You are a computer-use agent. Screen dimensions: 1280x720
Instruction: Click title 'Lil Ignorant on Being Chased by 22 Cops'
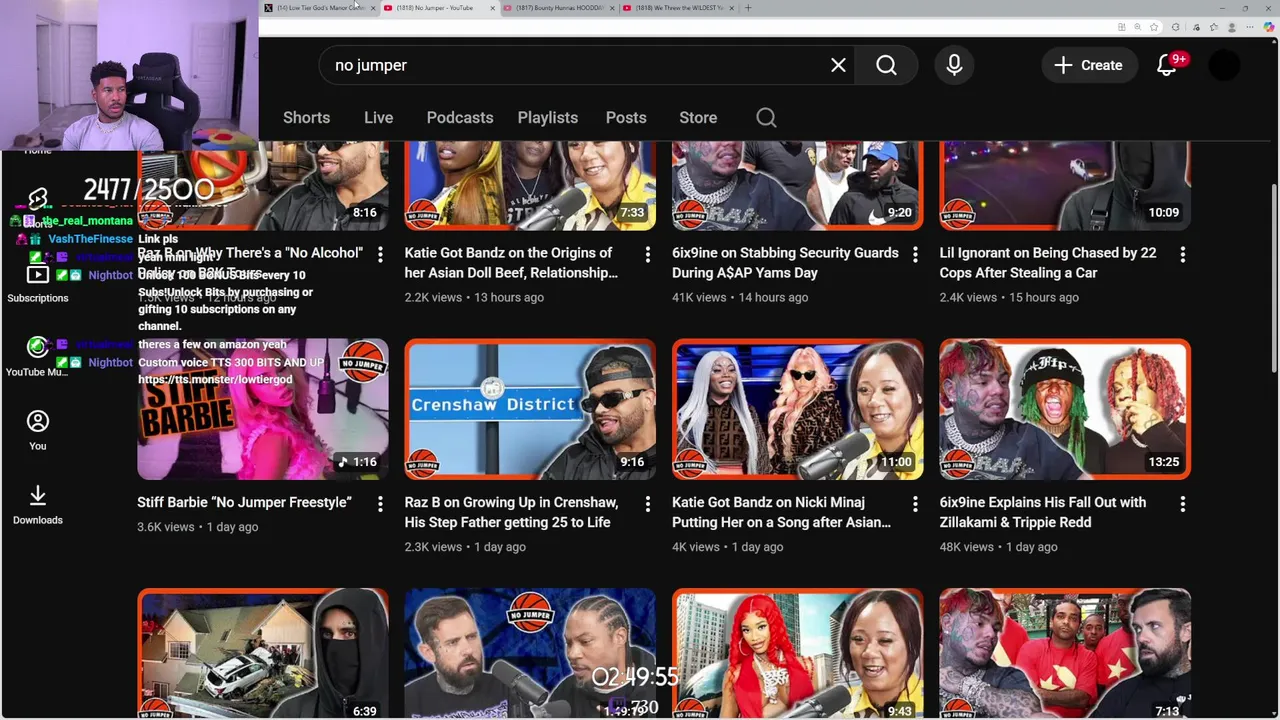1048,263
